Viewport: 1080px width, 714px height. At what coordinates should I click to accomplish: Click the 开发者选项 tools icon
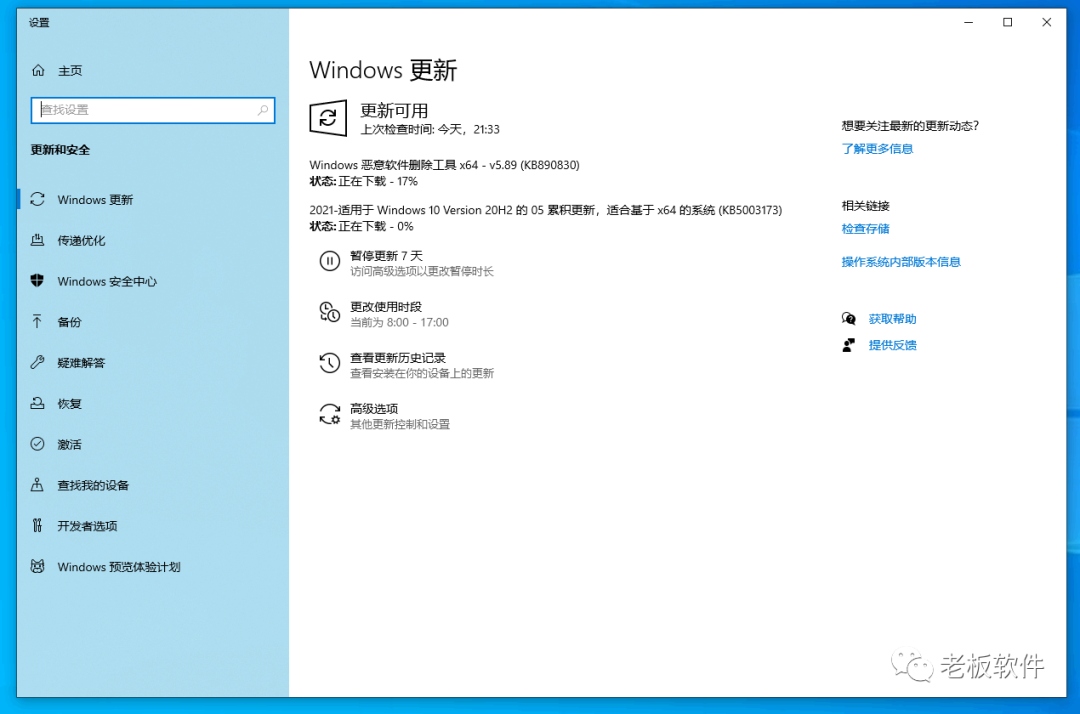(37, 525)
